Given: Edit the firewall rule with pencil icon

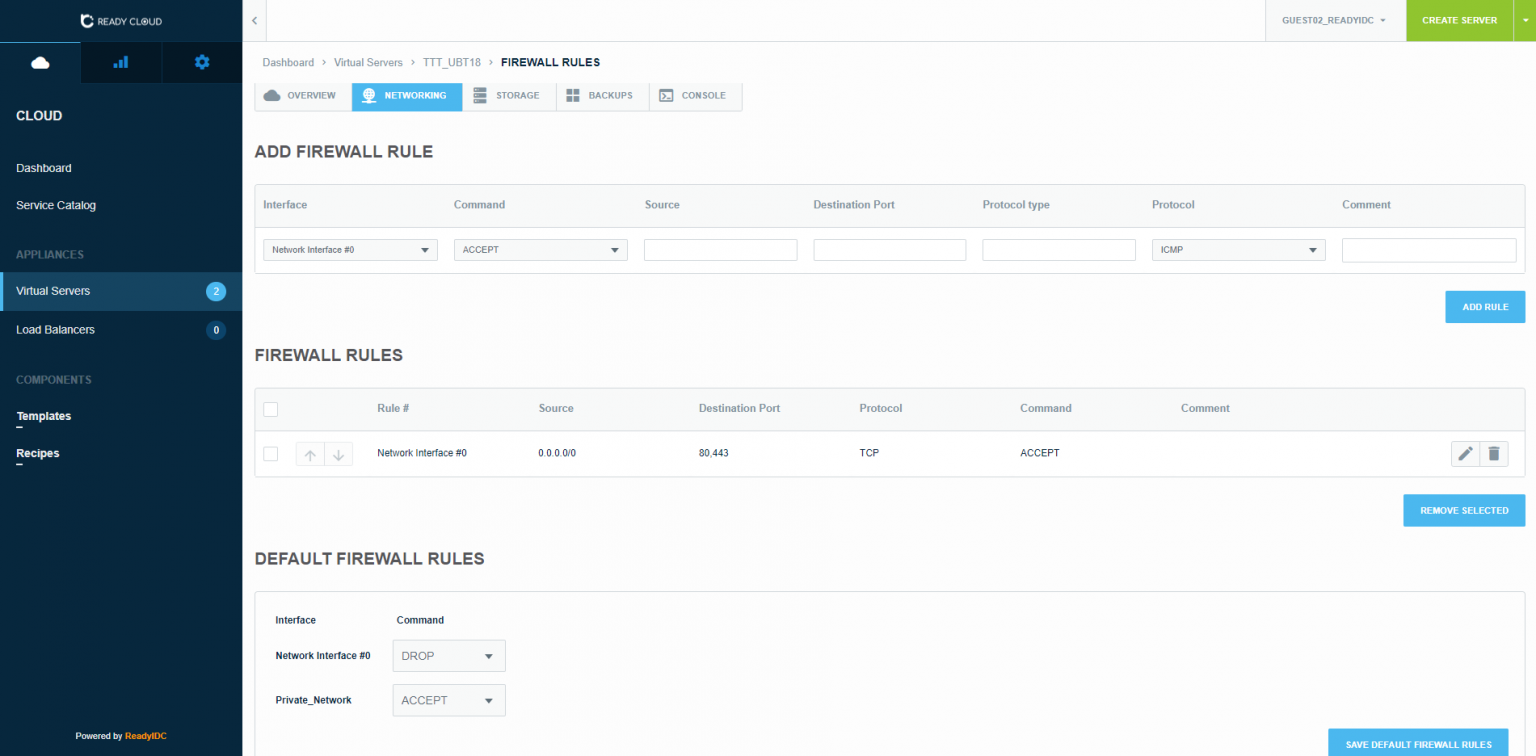Looking at the screenshot, I should [1465, 454].
